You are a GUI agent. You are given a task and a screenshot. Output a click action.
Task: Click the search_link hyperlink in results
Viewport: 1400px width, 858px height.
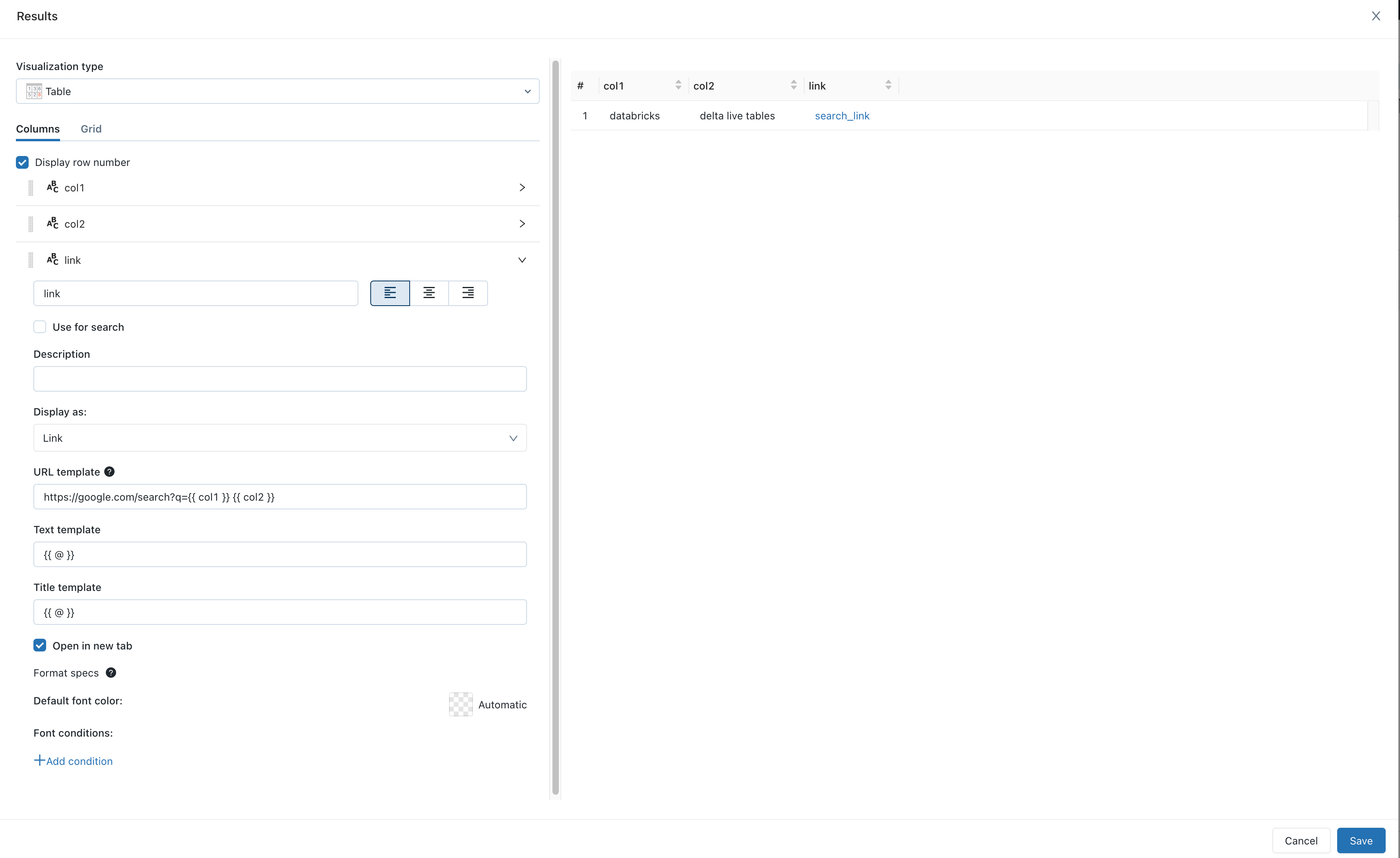[842, 115]
